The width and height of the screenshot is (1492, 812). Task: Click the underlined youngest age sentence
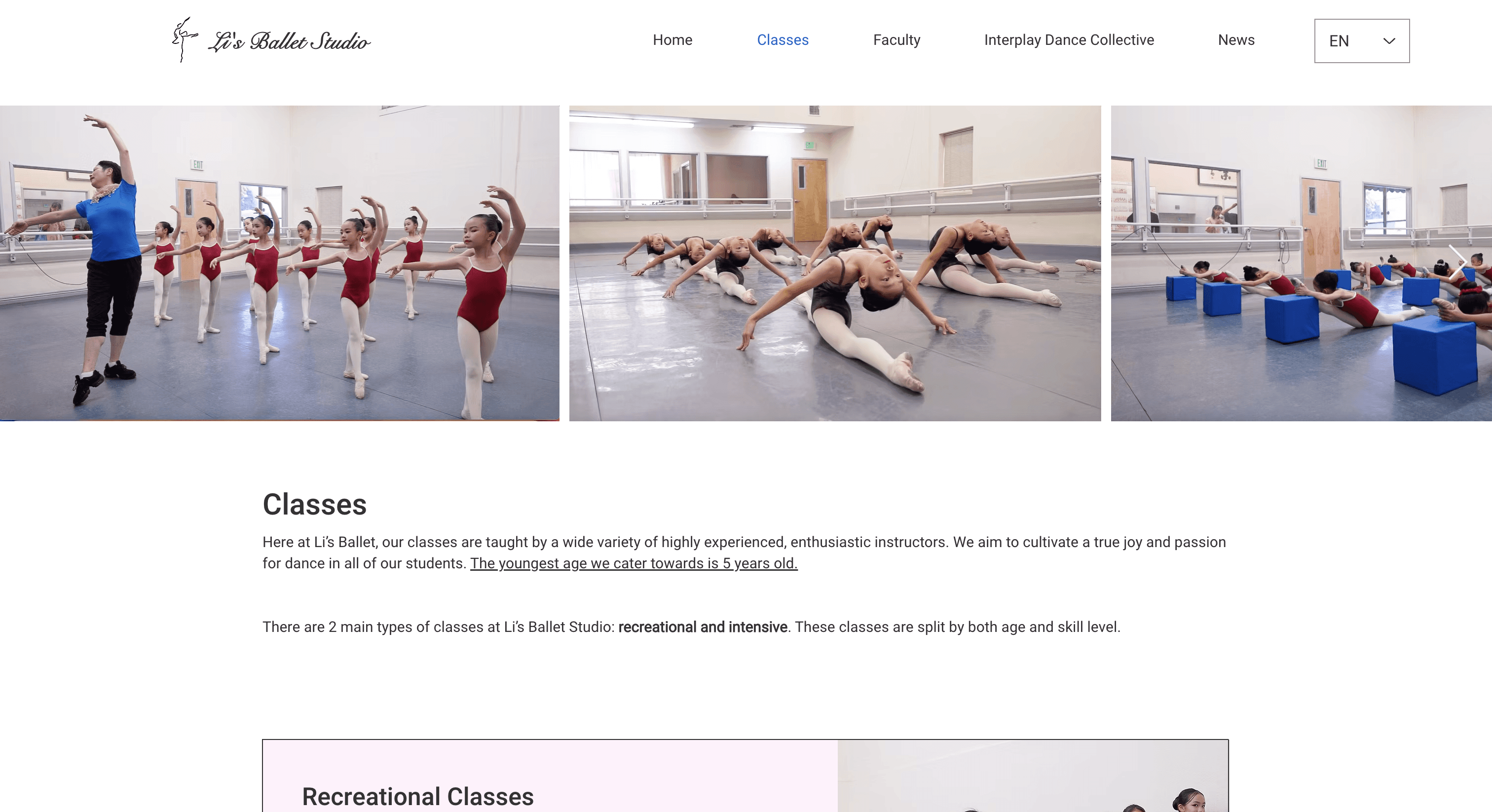click(634, 563)
